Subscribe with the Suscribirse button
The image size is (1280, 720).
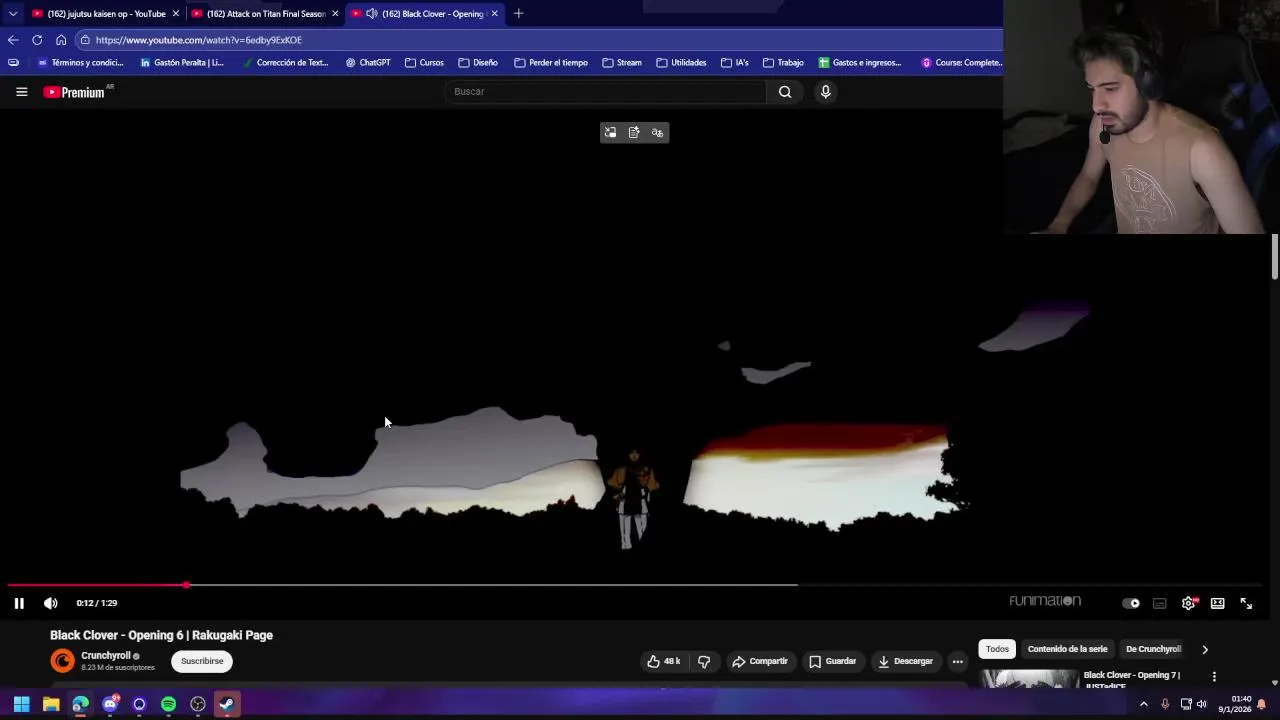pyautogui.click(x=202, y=661)
